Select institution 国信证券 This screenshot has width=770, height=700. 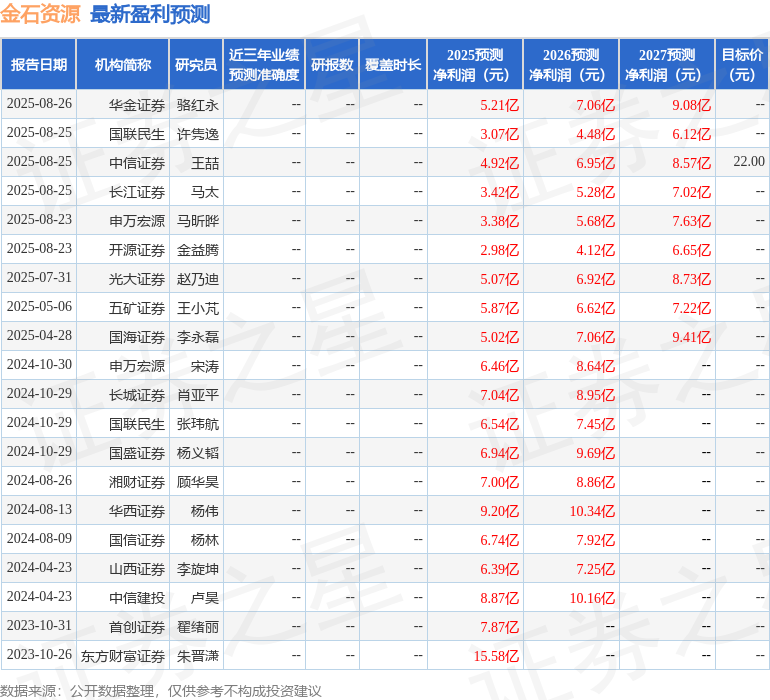click(x=137, y=540)
